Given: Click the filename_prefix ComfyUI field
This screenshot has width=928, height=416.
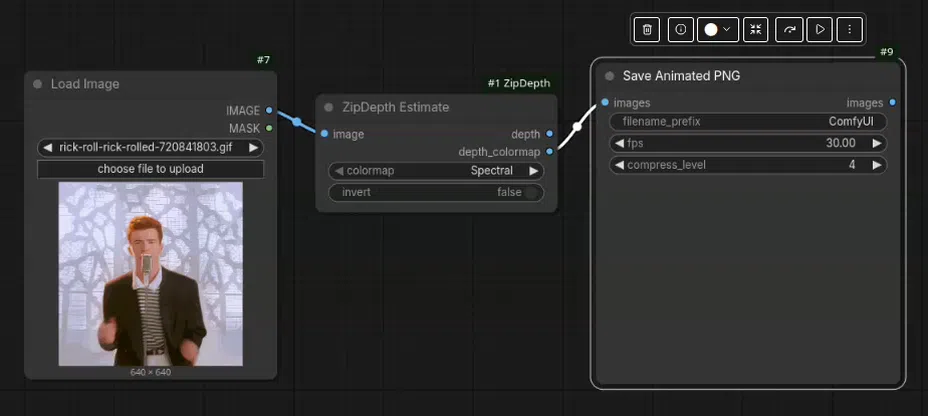Looking at the screenshot, I should (748, 122).
